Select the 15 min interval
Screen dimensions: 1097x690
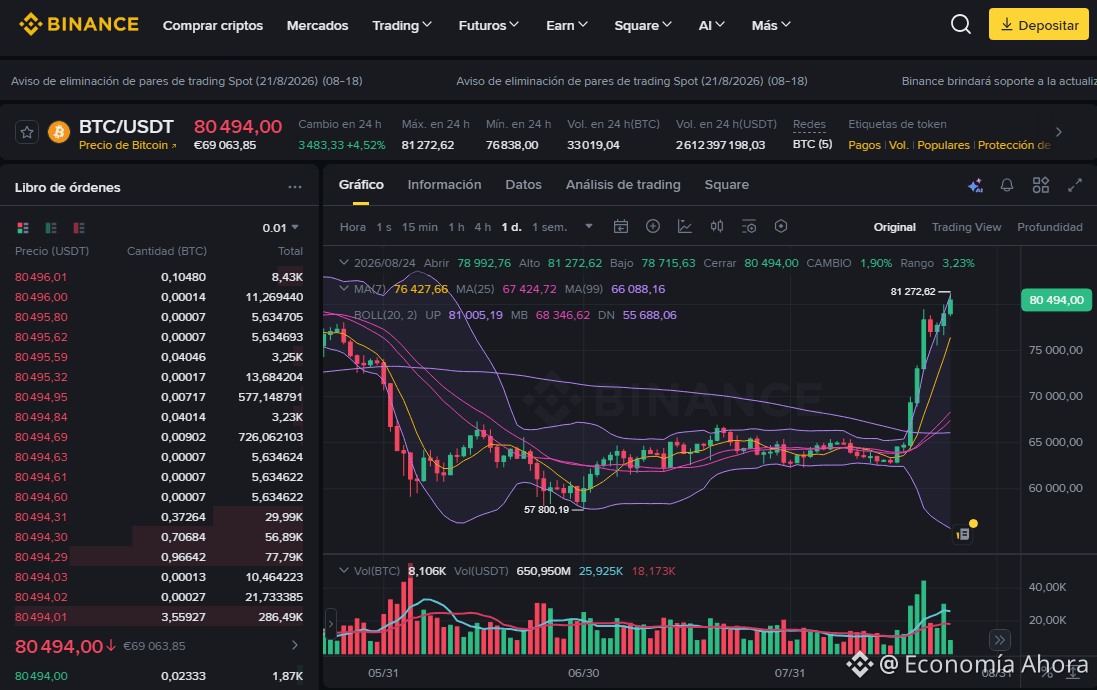coord(420,227)
